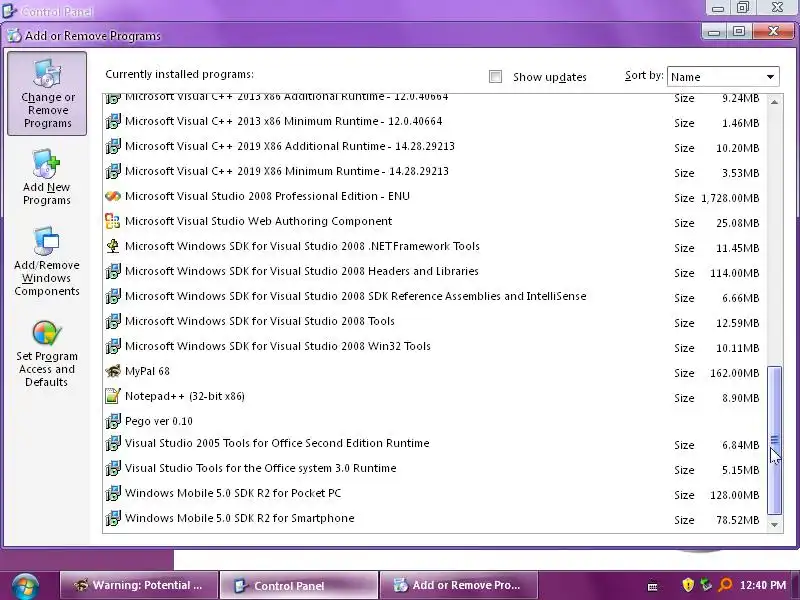Click SDK Reference Assemblies and IntelliSense icon
Viewport: 800px width, 600px height.
click(113, 296)
